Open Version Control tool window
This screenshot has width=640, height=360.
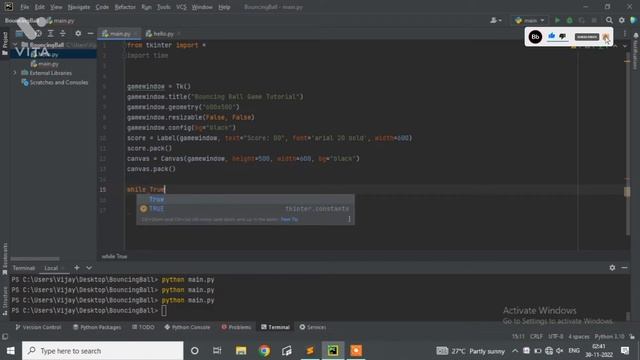point(38,327)
